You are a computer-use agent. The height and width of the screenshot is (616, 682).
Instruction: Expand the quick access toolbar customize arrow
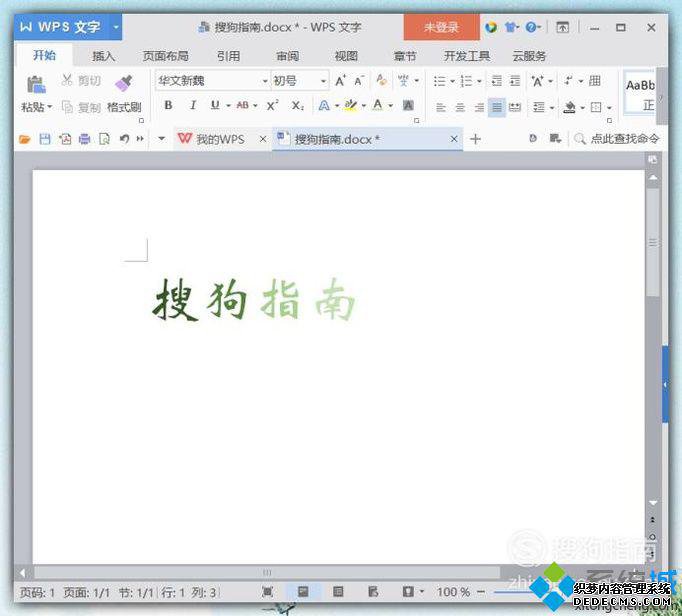point(161,139)
